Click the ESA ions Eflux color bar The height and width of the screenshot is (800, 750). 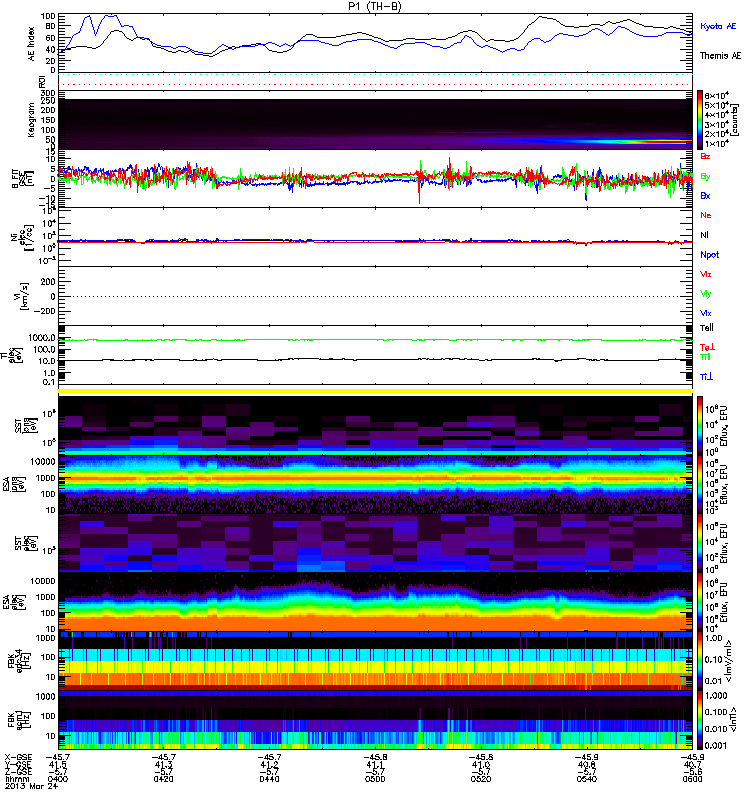(x=700, y=484)
